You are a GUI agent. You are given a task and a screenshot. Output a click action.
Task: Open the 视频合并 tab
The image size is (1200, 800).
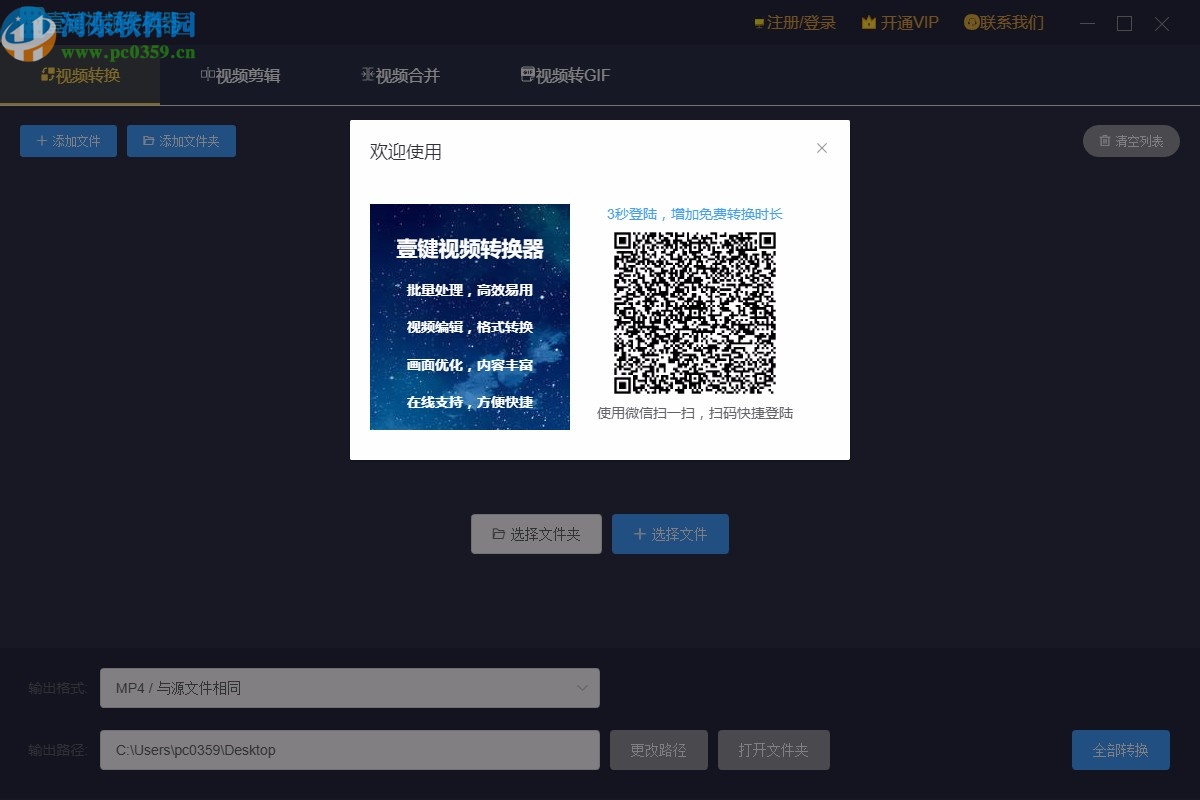point(400,75)
